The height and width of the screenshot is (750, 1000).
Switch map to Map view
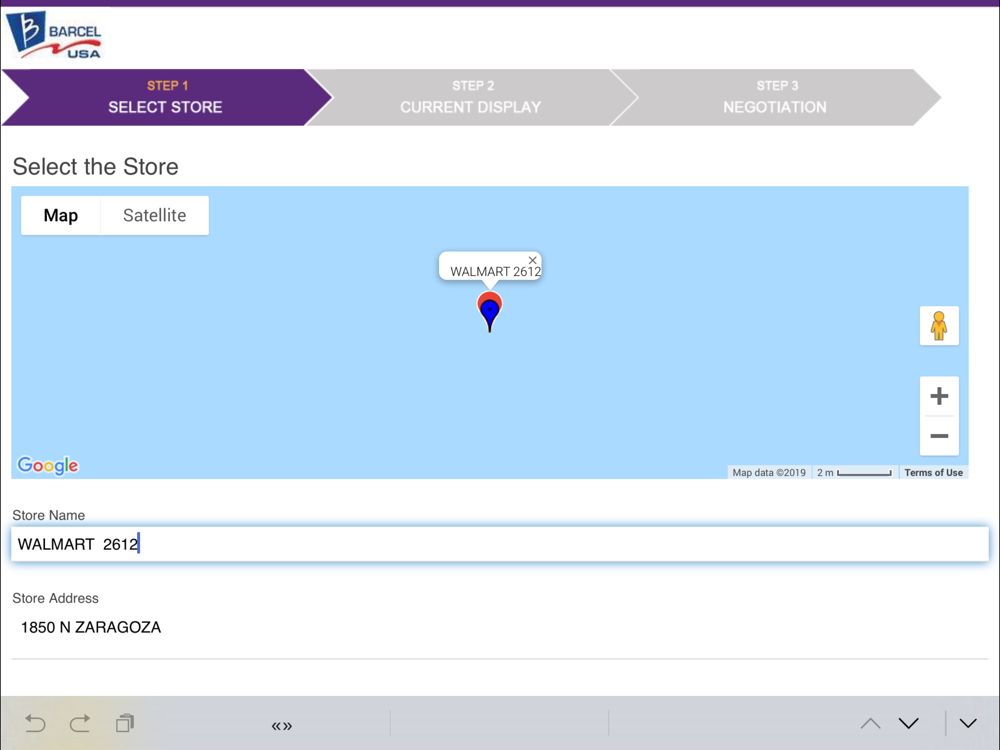61,216
